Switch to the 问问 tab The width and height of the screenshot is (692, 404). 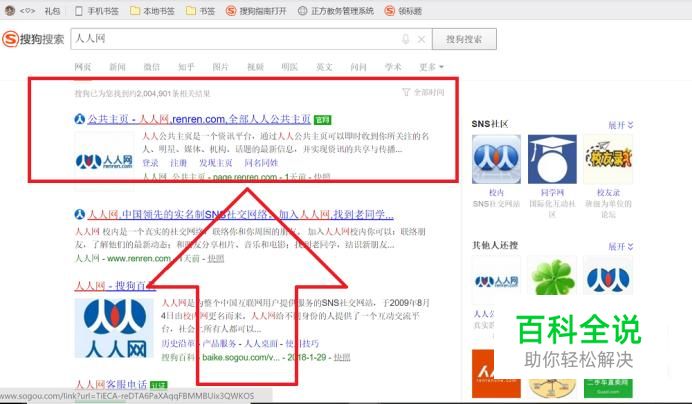point(358,67)
